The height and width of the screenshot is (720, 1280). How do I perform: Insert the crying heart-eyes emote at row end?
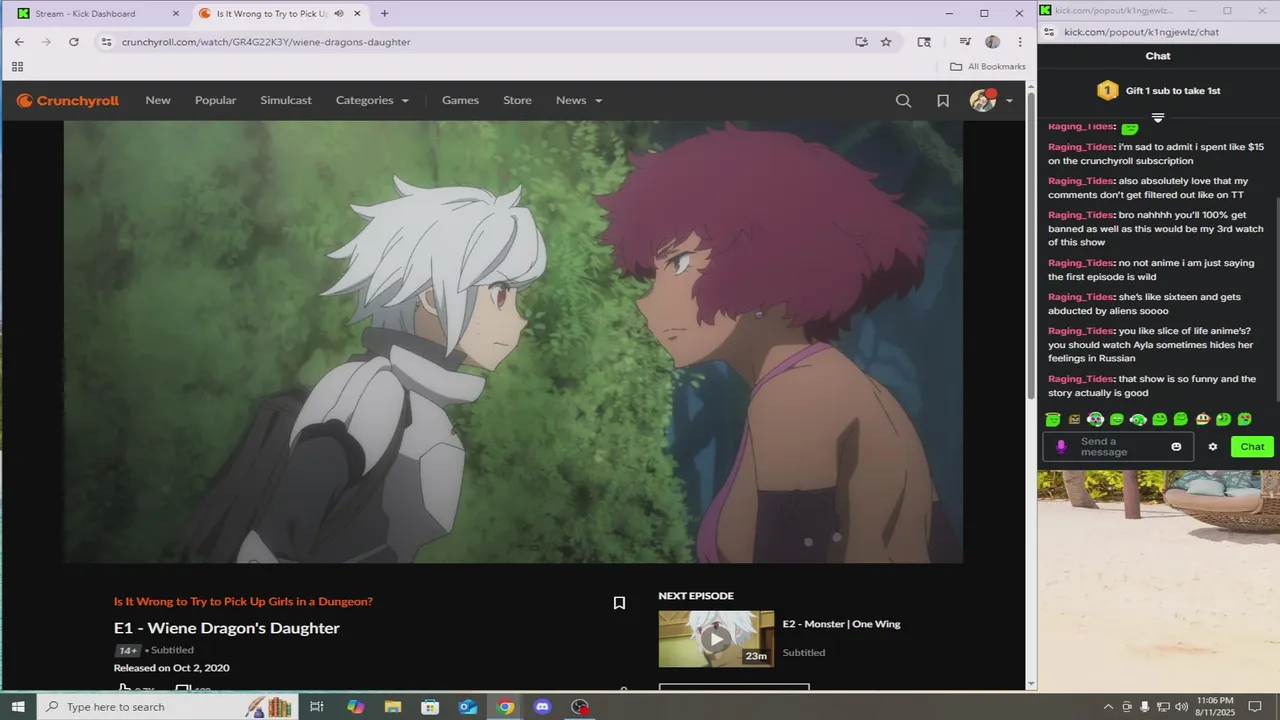pos(1244,419)
